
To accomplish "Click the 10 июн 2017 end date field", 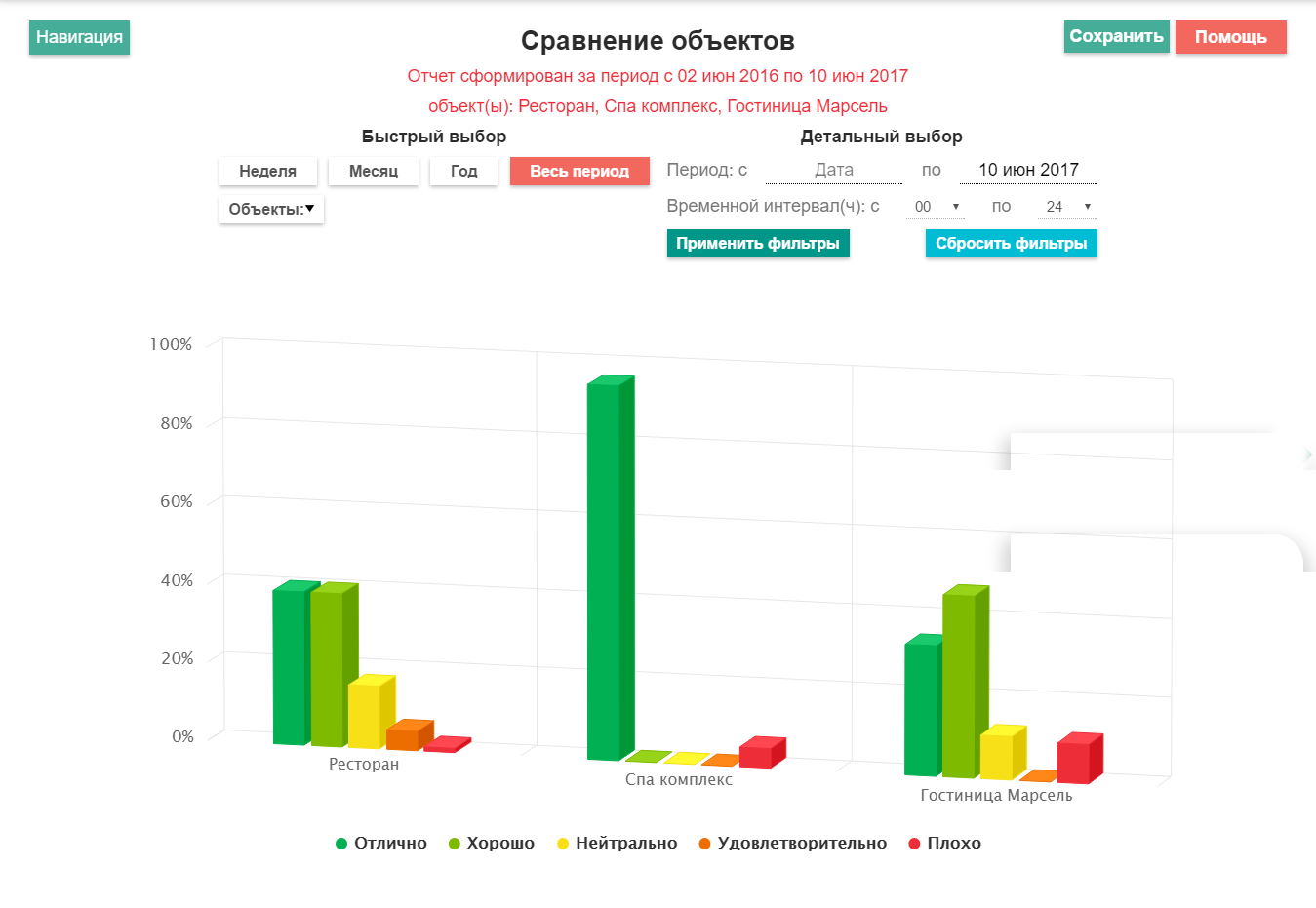I will point(1028,170).
